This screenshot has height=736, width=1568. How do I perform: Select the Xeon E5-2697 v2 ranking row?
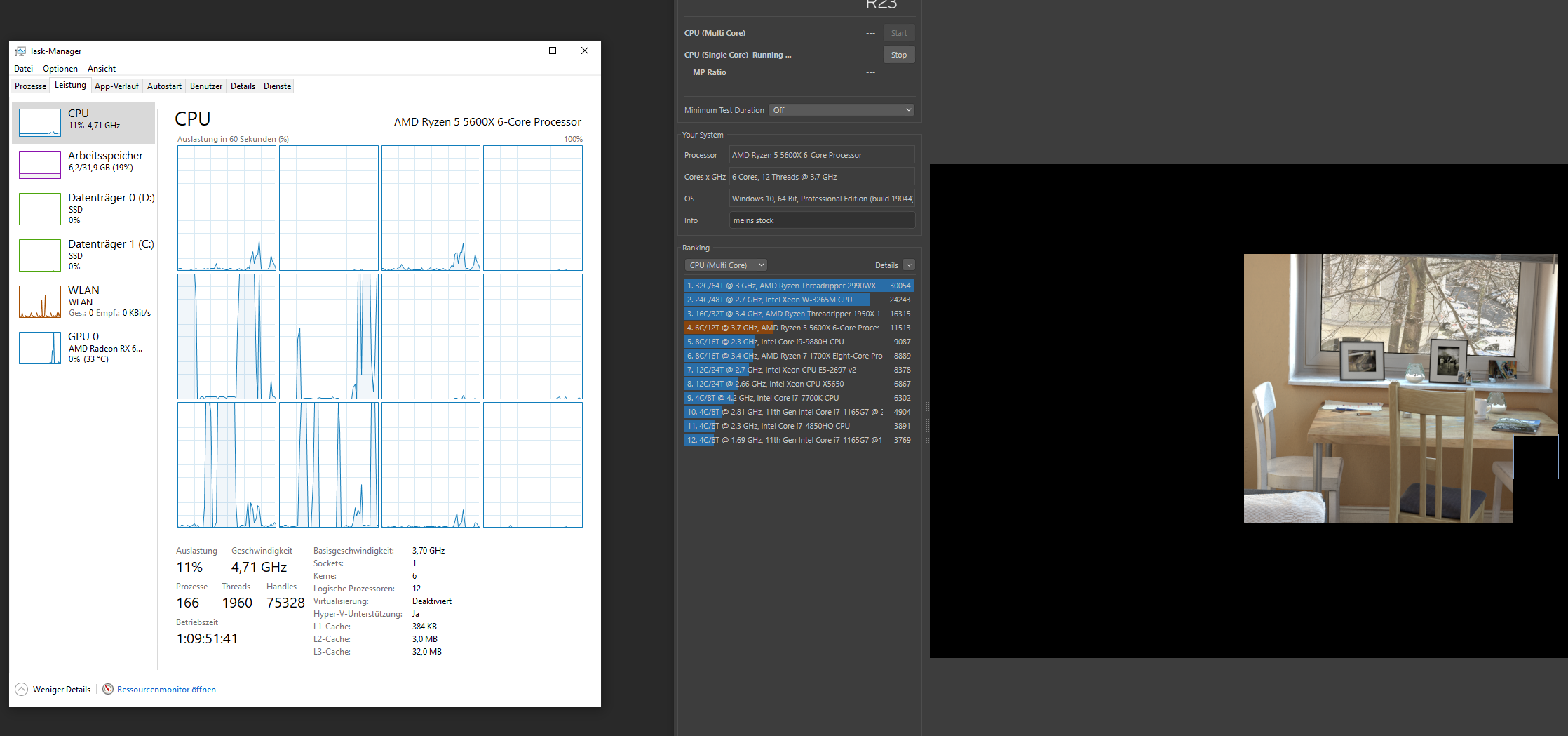799,370
